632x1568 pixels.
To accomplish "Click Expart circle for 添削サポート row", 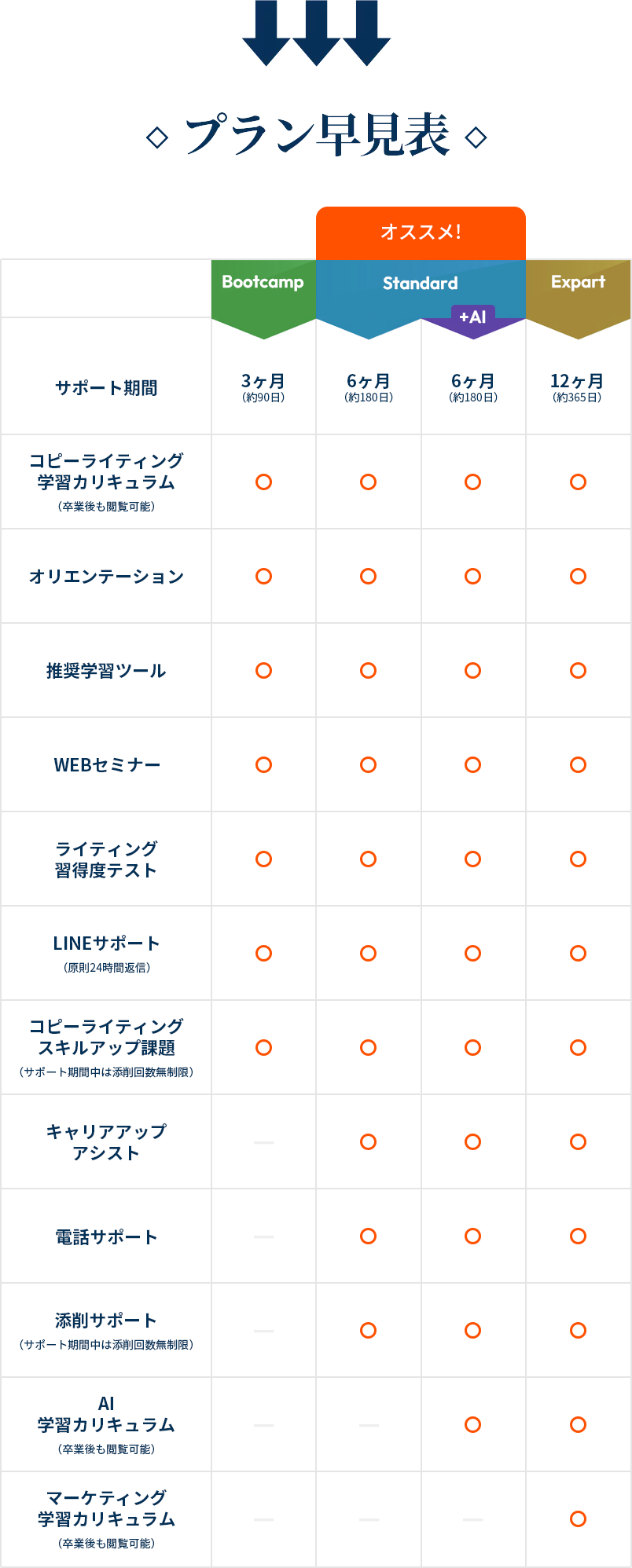I will (x=578, y=1331).
